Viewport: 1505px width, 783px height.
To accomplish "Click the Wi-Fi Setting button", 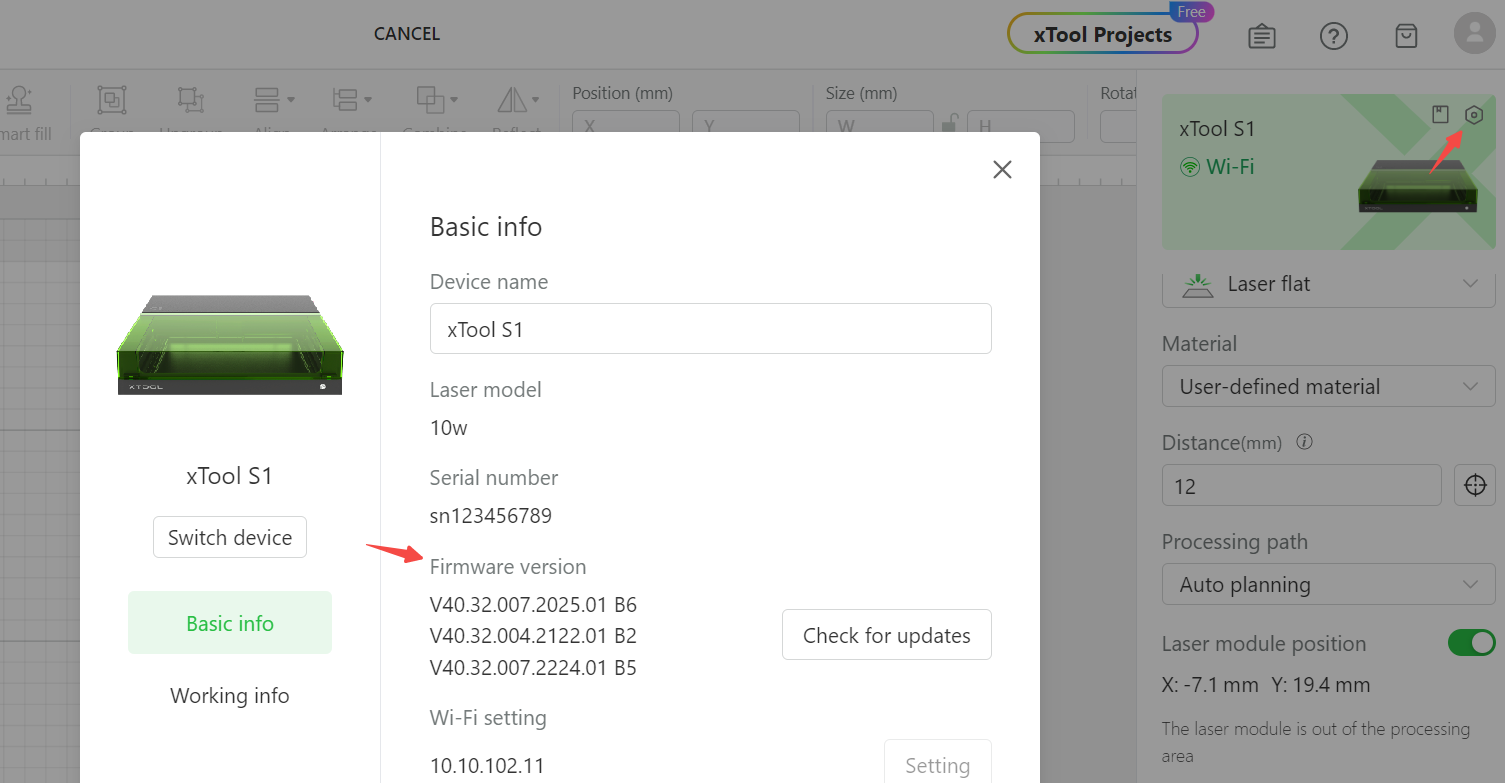I will point(938,762).
